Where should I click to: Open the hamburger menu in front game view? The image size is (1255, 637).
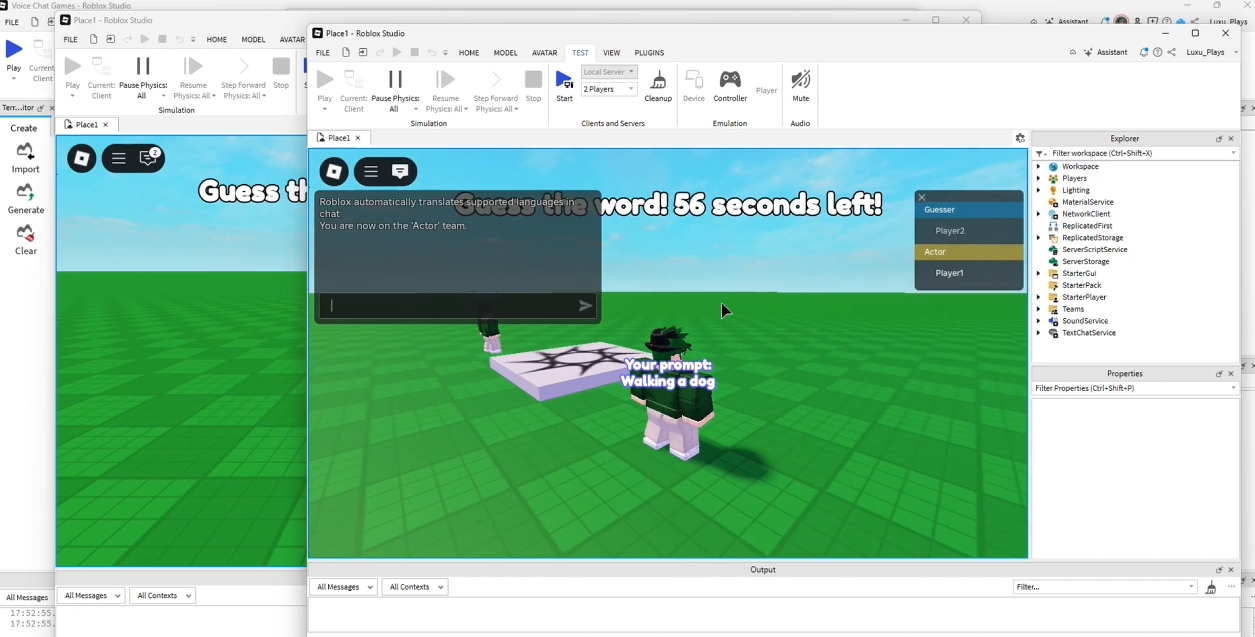click(x=371, y=172)
